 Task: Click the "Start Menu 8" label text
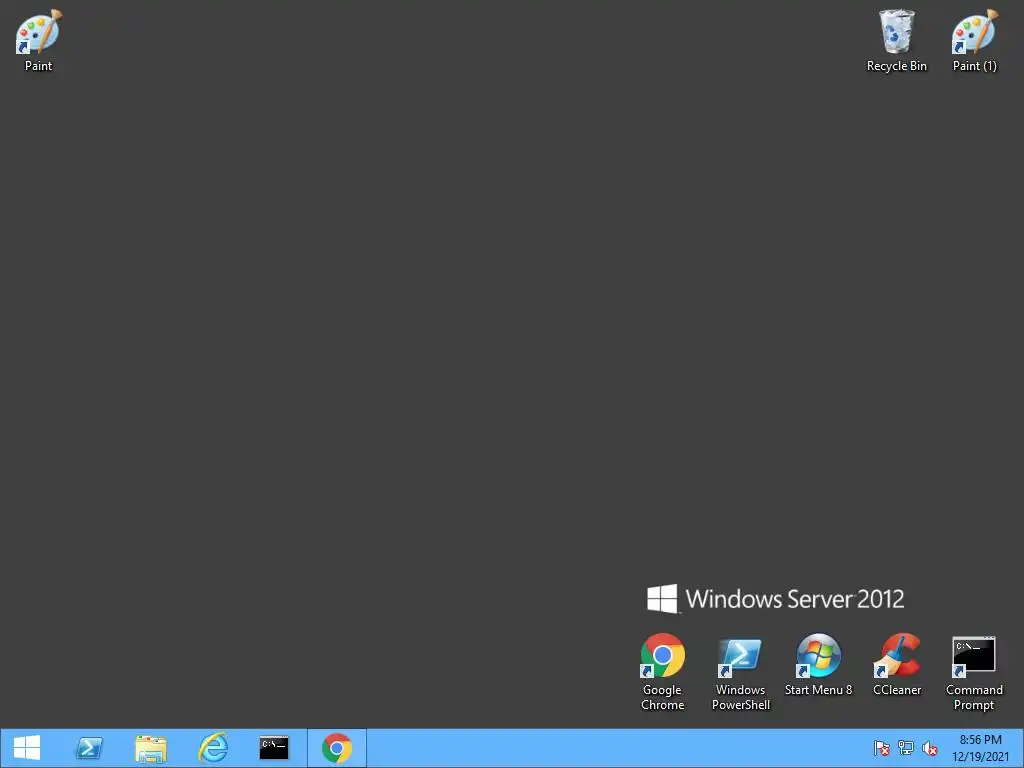coord(818,690)
